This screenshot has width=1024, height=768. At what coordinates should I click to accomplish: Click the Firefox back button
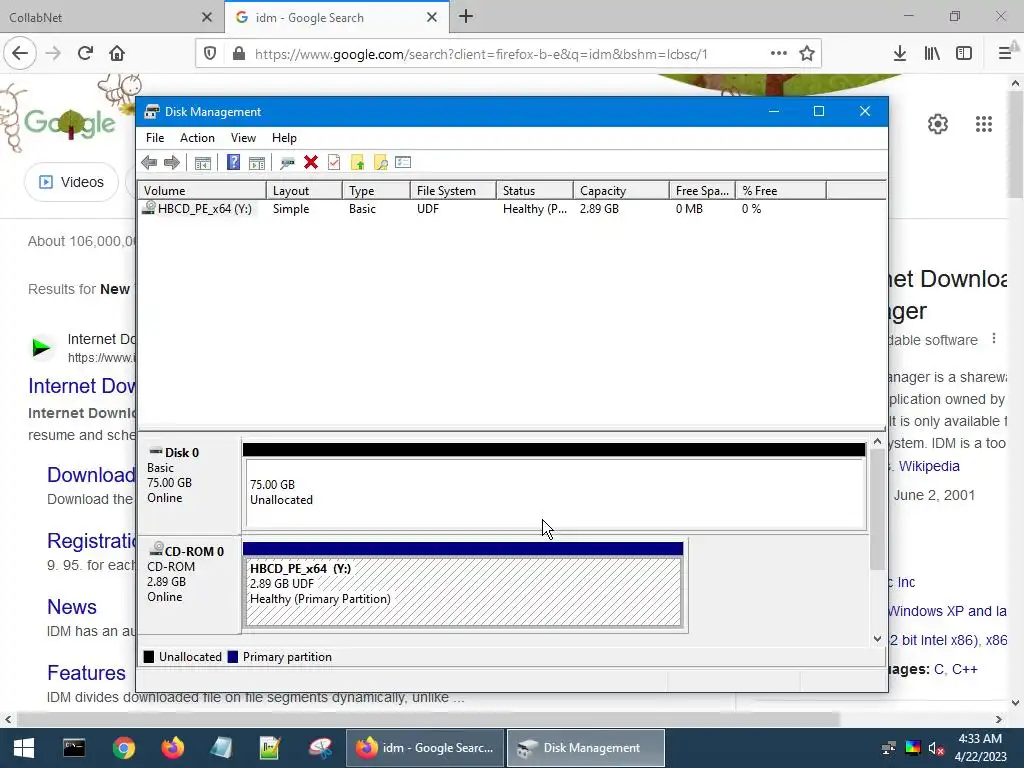pos(20,53)
